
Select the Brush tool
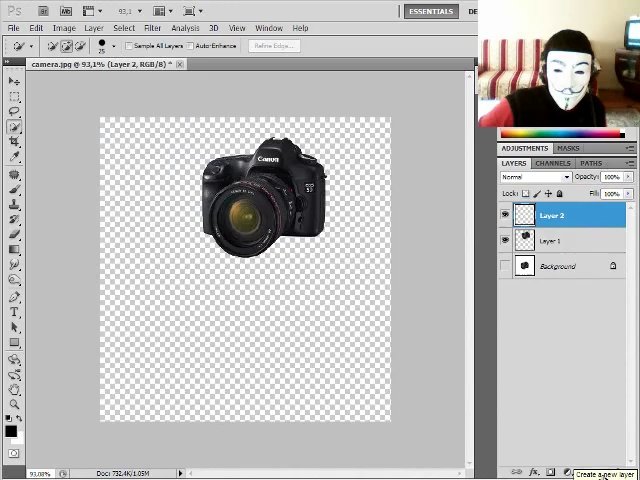click(x=14, y=190)
